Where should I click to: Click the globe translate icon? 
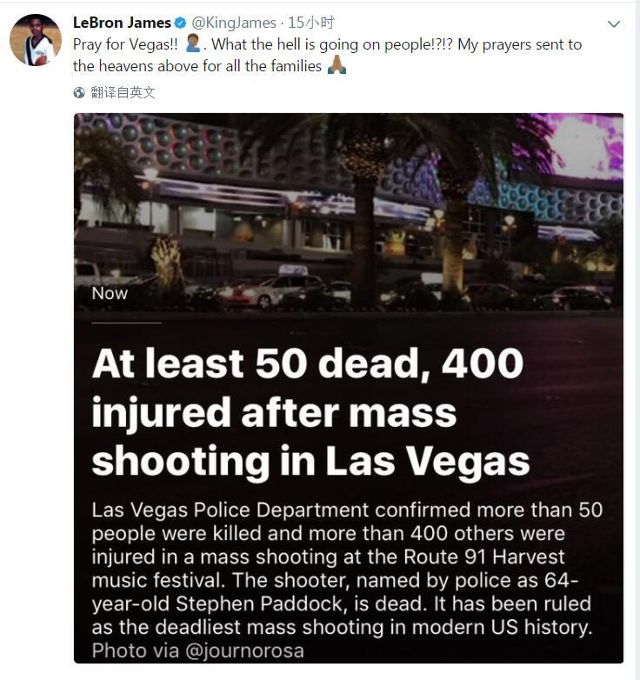click(79, 92)
